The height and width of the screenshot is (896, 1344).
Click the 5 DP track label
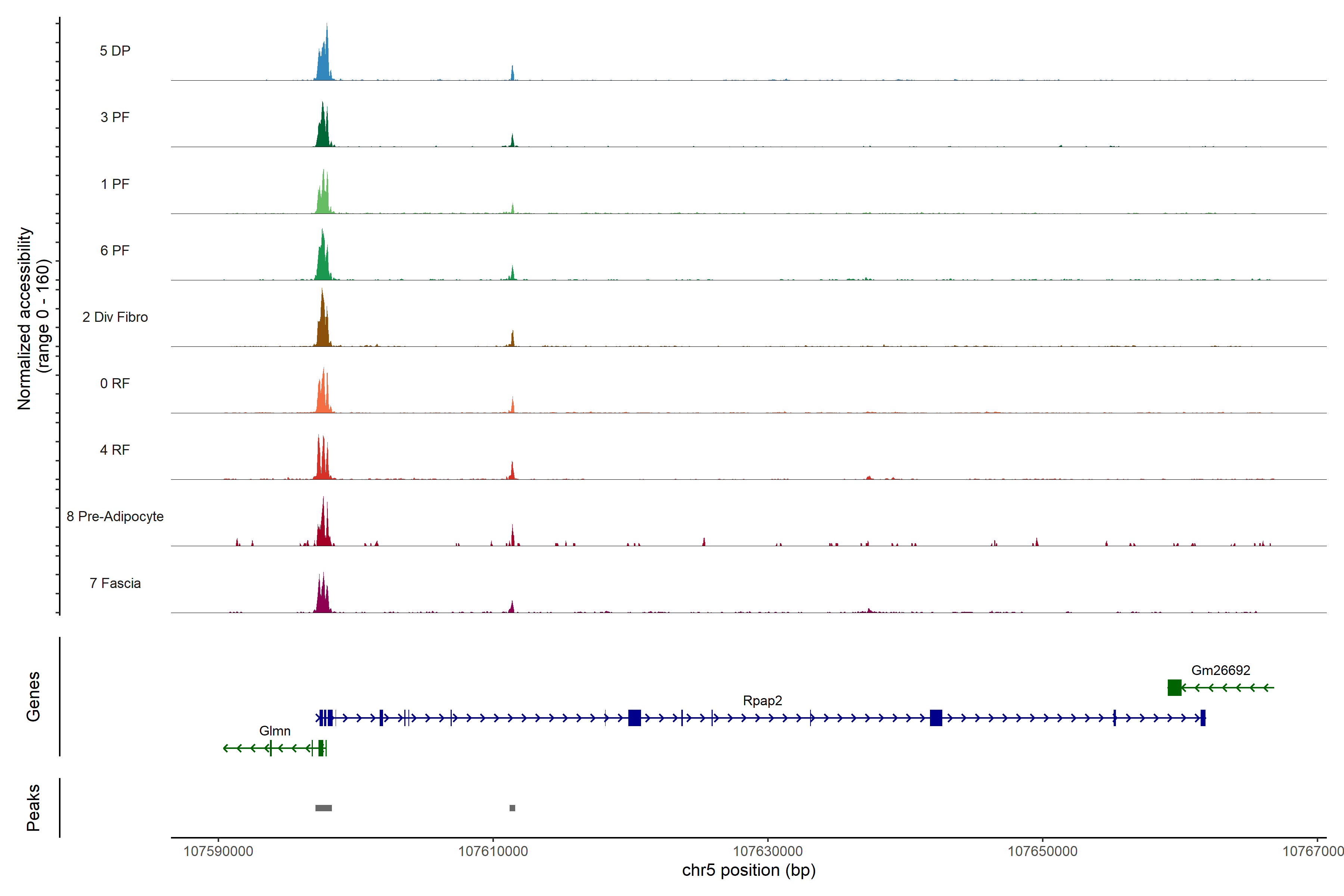pos(115,51)
